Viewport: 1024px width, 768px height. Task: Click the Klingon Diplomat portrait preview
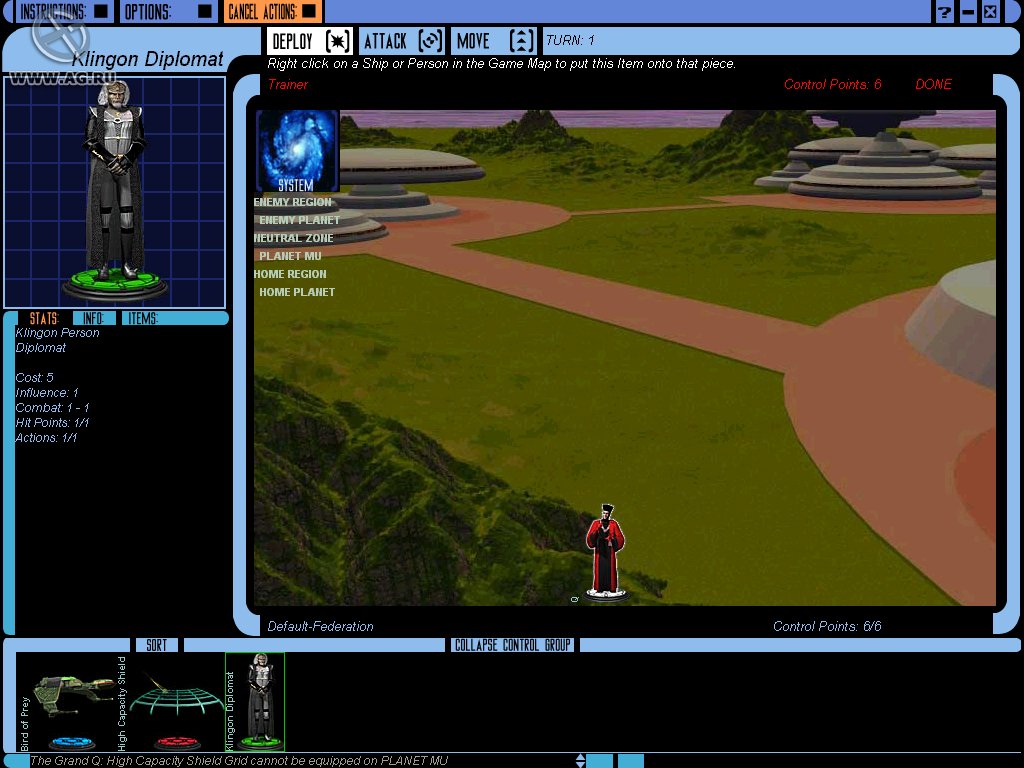coord(115,191)
